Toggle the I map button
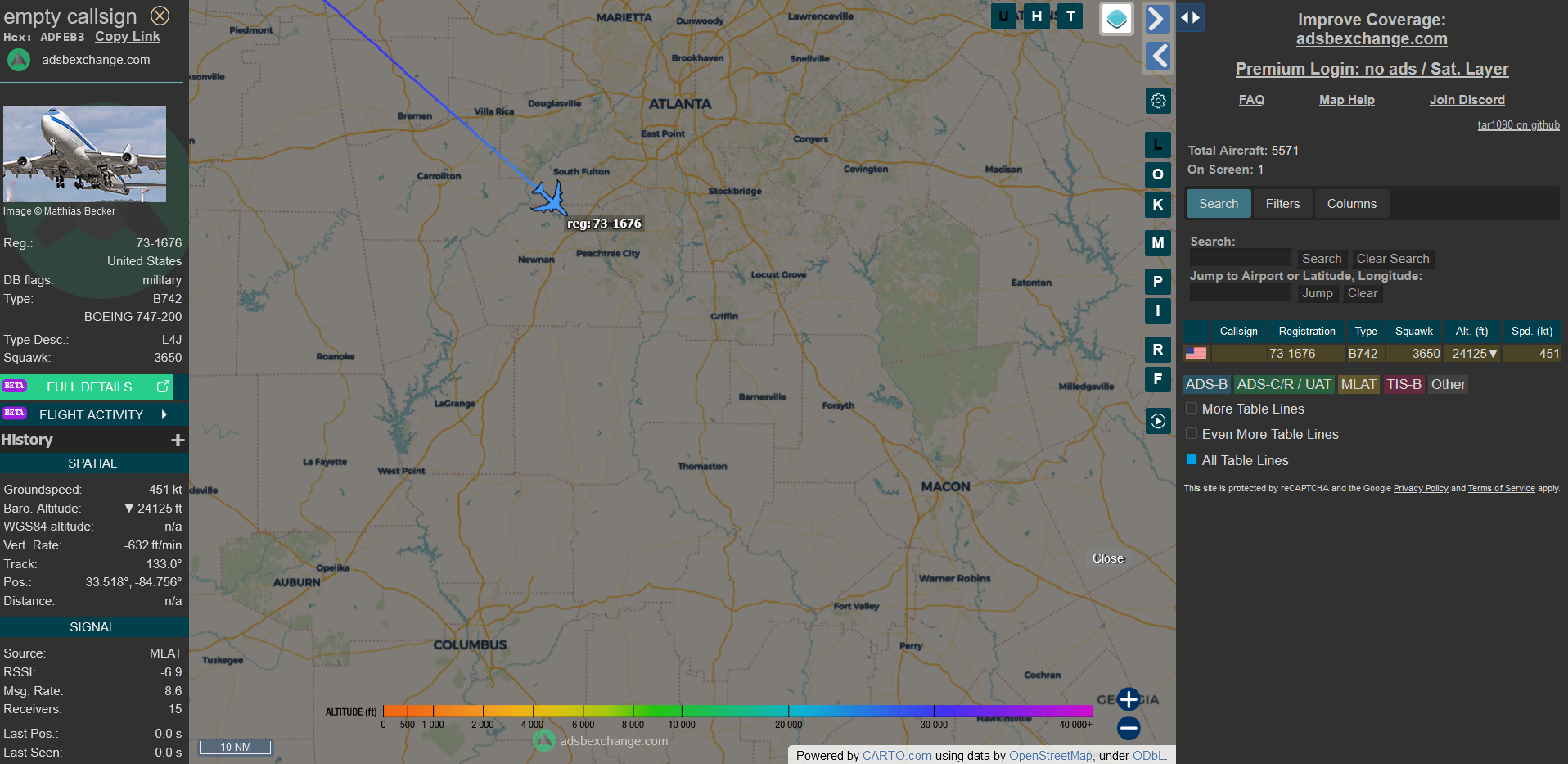 (x=1158, y=311)
